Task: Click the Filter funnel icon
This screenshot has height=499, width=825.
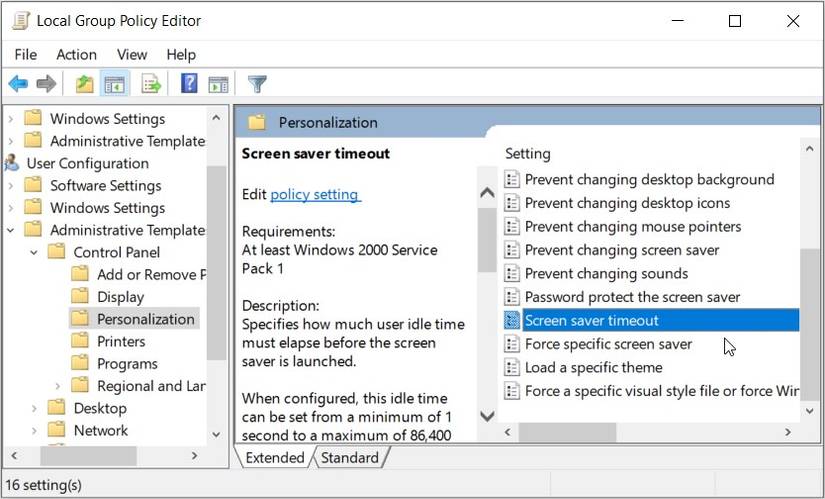Action: [257, 84]
